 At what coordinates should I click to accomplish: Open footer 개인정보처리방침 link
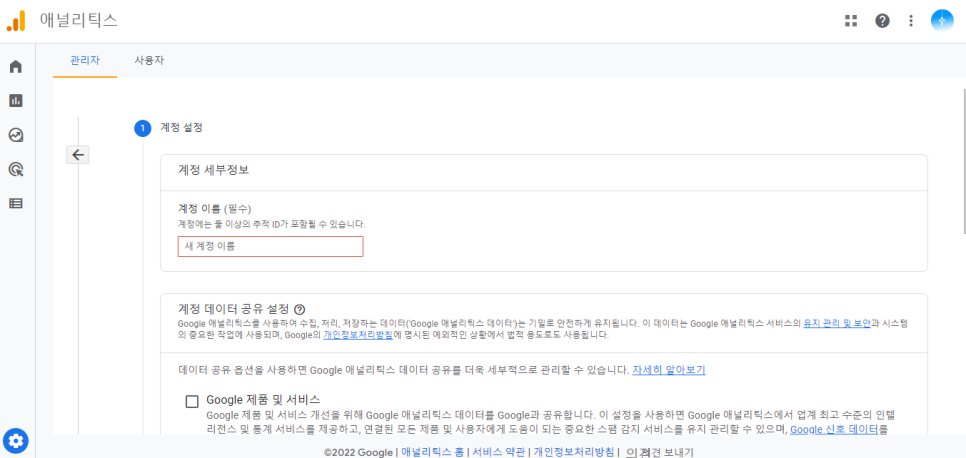click(x=574, y=452)
